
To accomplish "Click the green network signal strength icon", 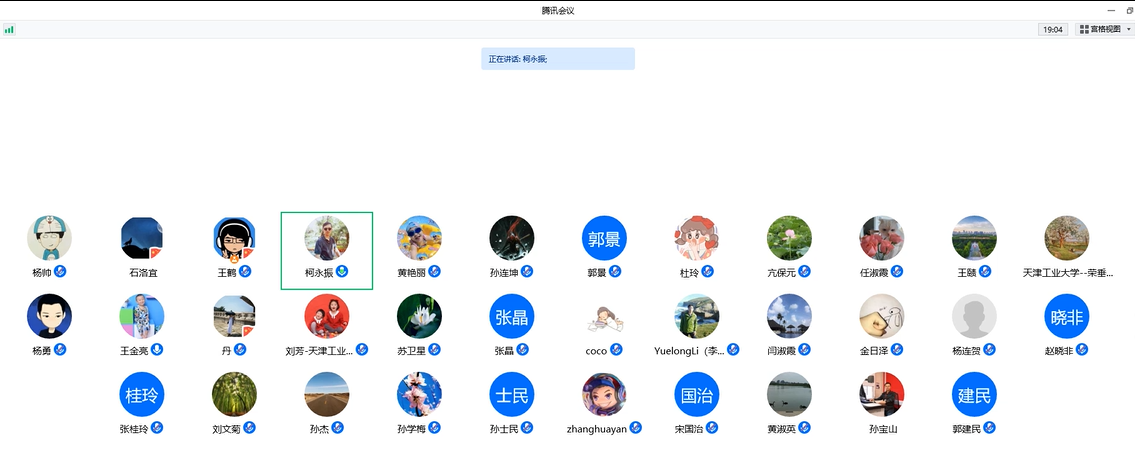I will [9, 30].
